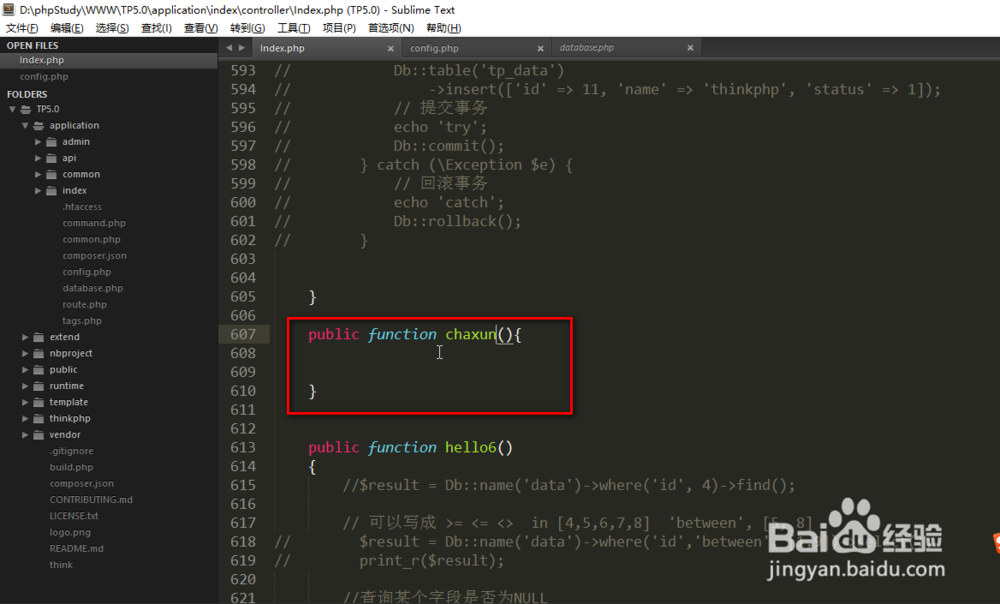Click the TP5.0 open folder icon
The height and width of the screenshot is (604, 1000).
point(26,109)
